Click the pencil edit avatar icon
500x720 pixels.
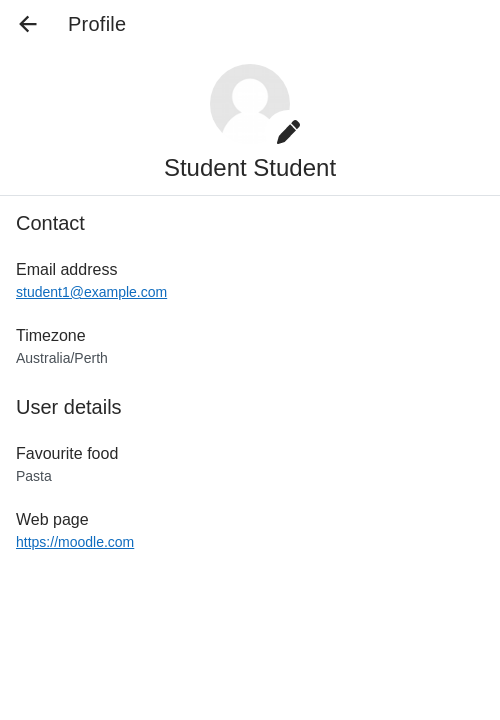[x=288, y=132]
